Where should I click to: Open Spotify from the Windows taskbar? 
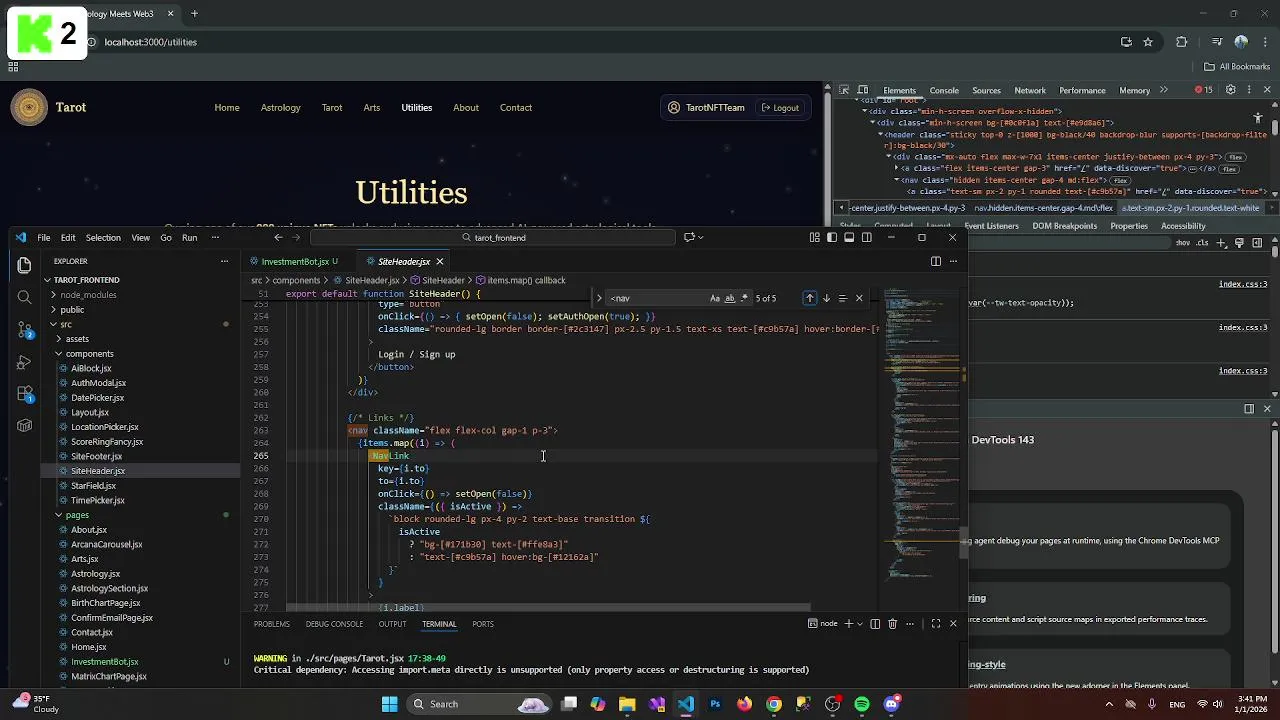862,704
